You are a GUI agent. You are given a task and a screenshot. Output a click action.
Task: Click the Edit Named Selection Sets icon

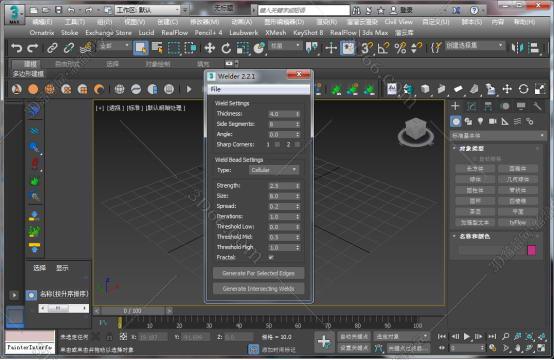(x=436, y=48)
